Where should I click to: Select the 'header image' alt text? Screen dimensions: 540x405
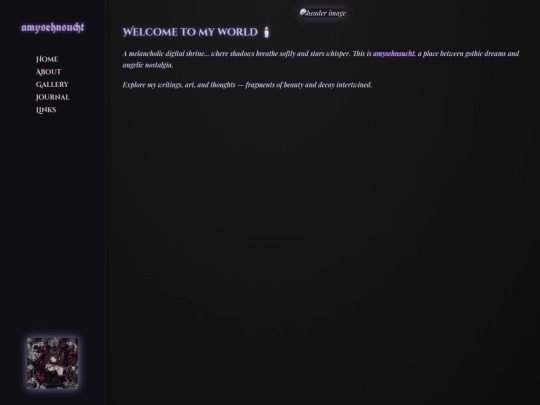coord(326,13)
